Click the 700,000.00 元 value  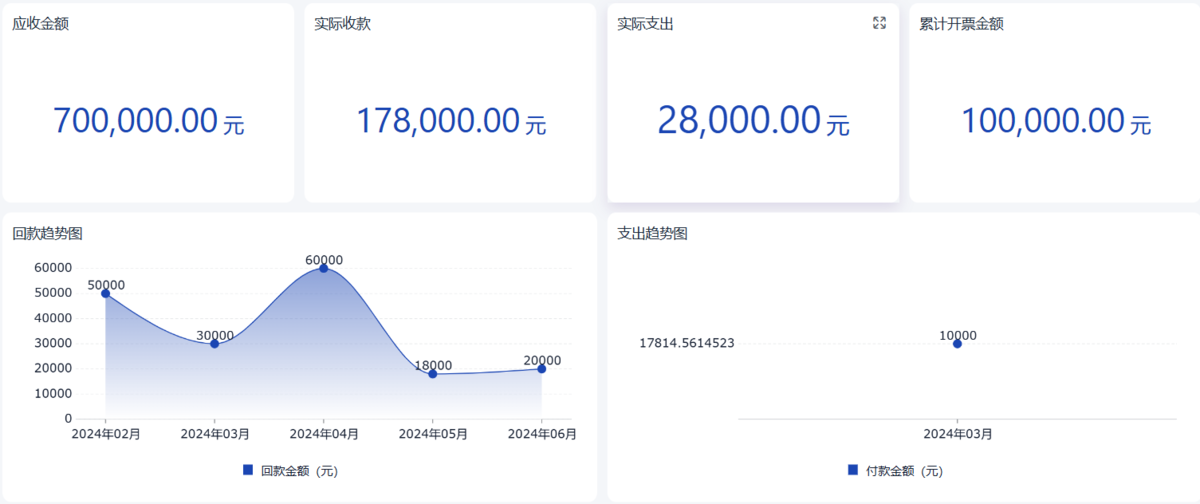click(x=149, y=121)
